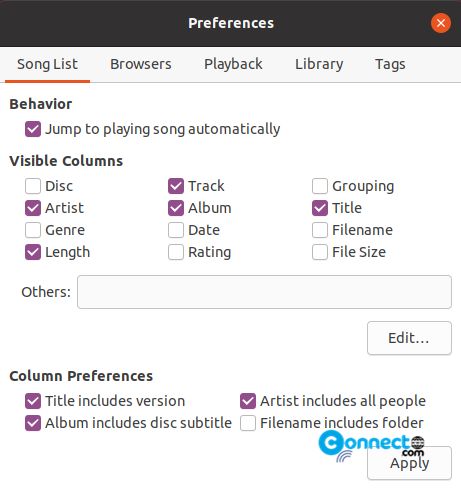Uncheck Title includes version
Viewport: 461px width, 491px height.
[33, 401]
